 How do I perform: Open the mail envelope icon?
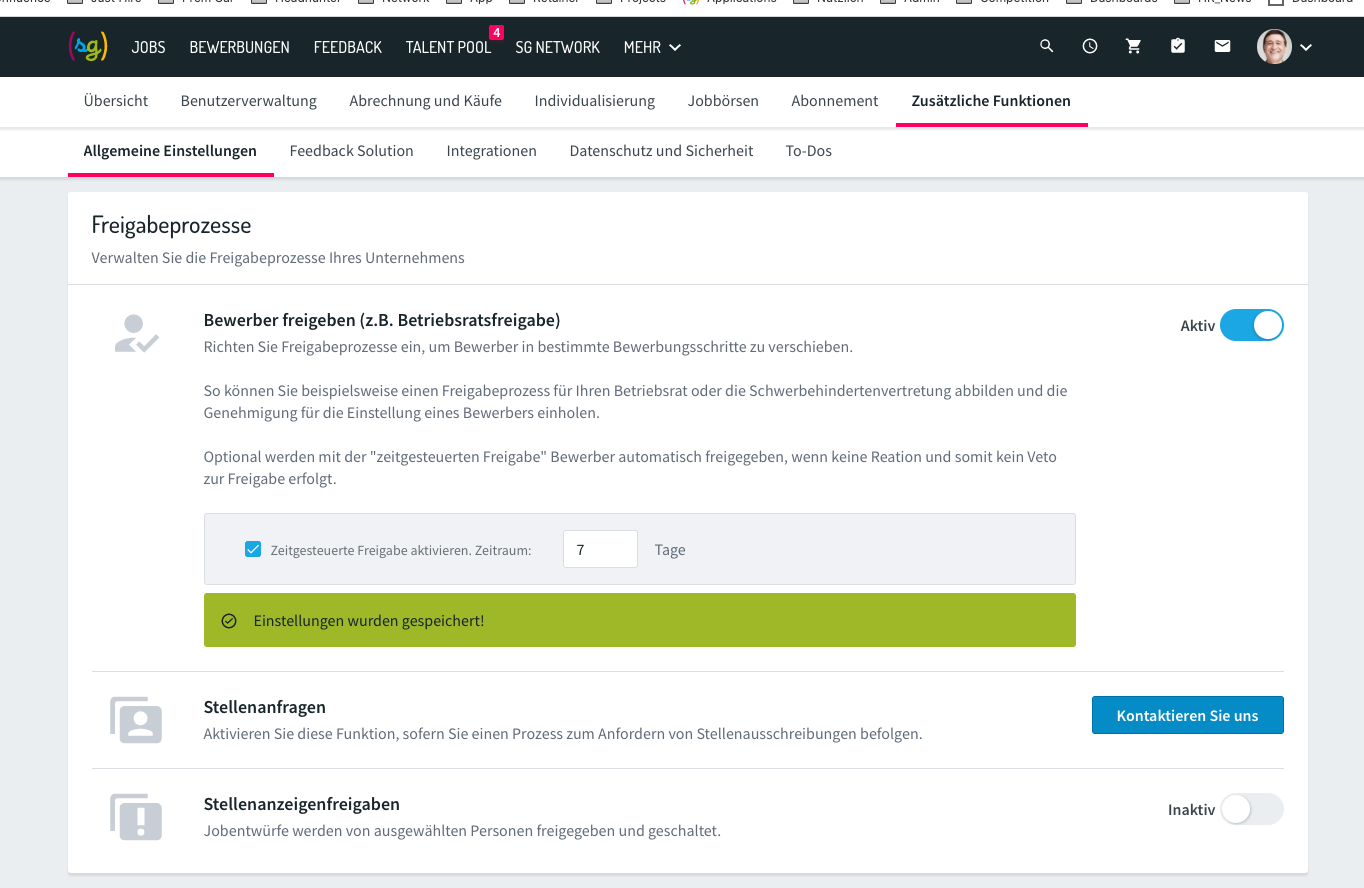1222,46
